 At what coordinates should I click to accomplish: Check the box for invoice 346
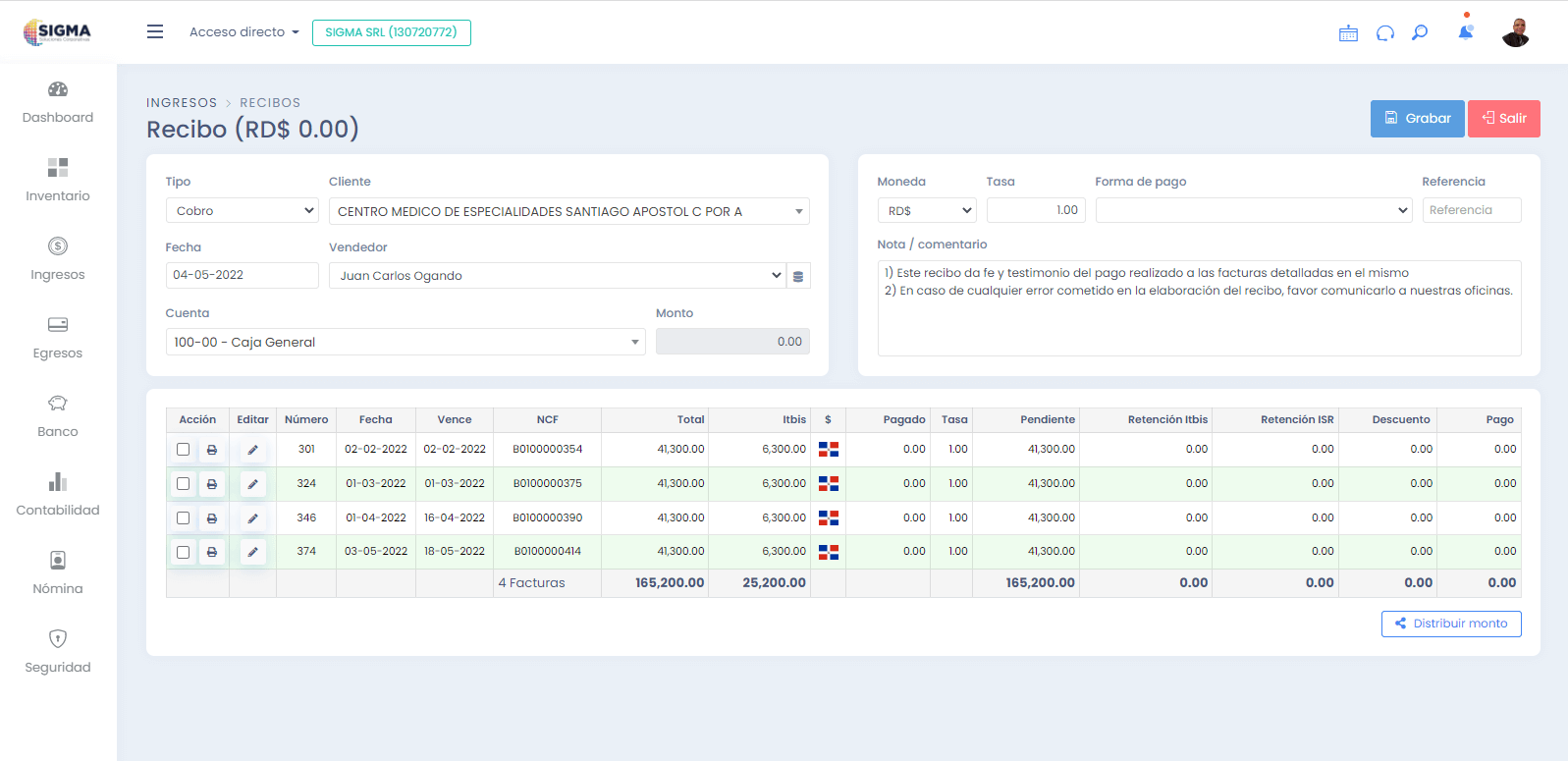tap(183, 518)
